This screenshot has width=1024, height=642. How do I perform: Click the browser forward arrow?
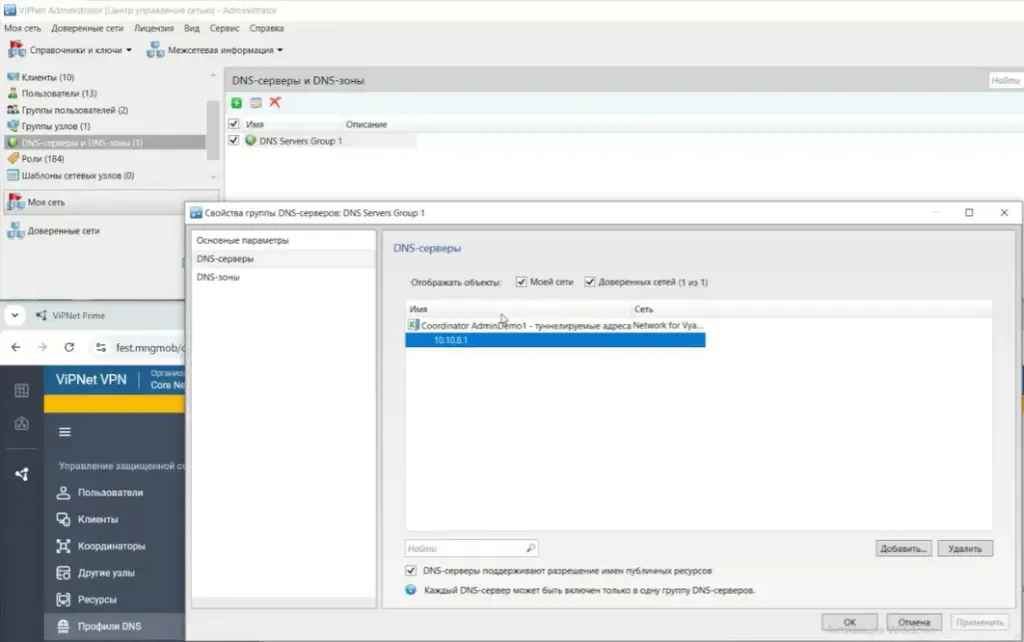click(x=42, y=347)
